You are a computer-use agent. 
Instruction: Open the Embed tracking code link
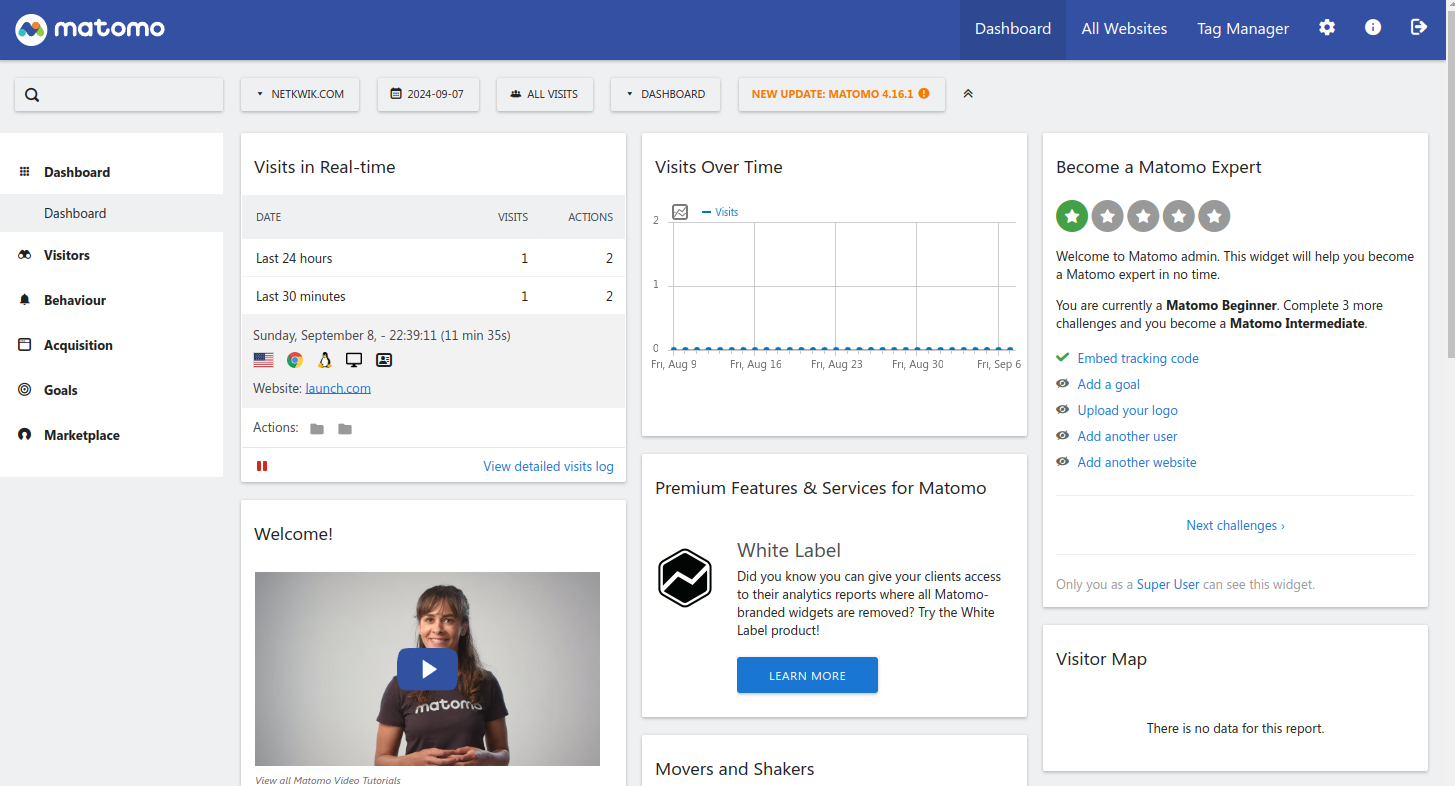click(1138, 358)
